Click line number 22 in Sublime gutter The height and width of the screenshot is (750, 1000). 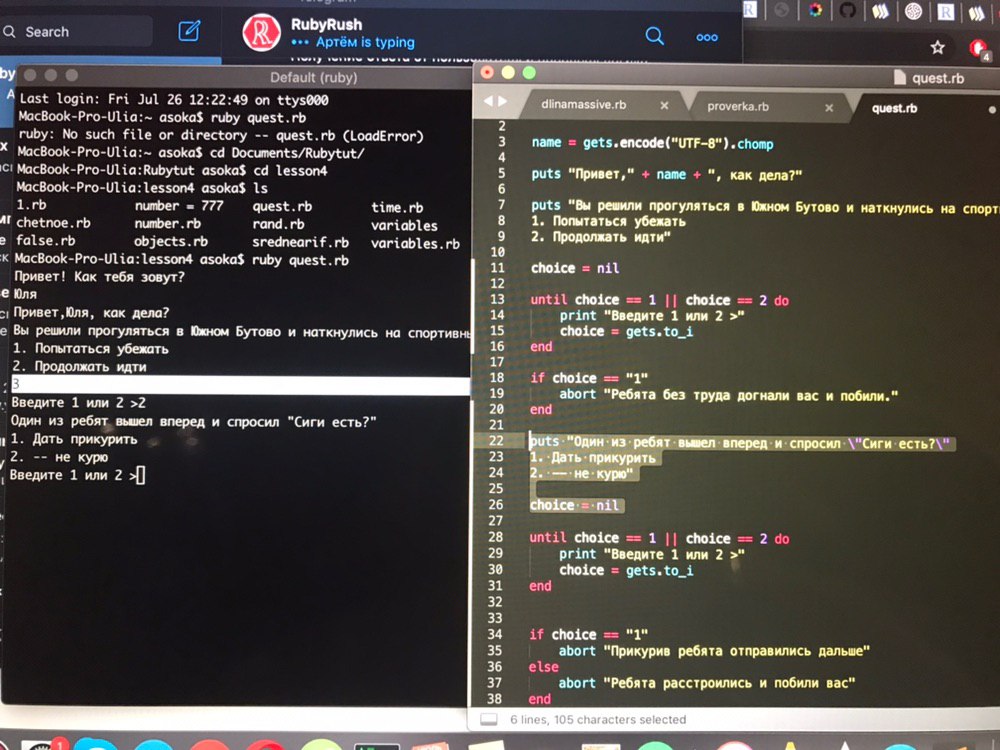[x=496, y=441]
